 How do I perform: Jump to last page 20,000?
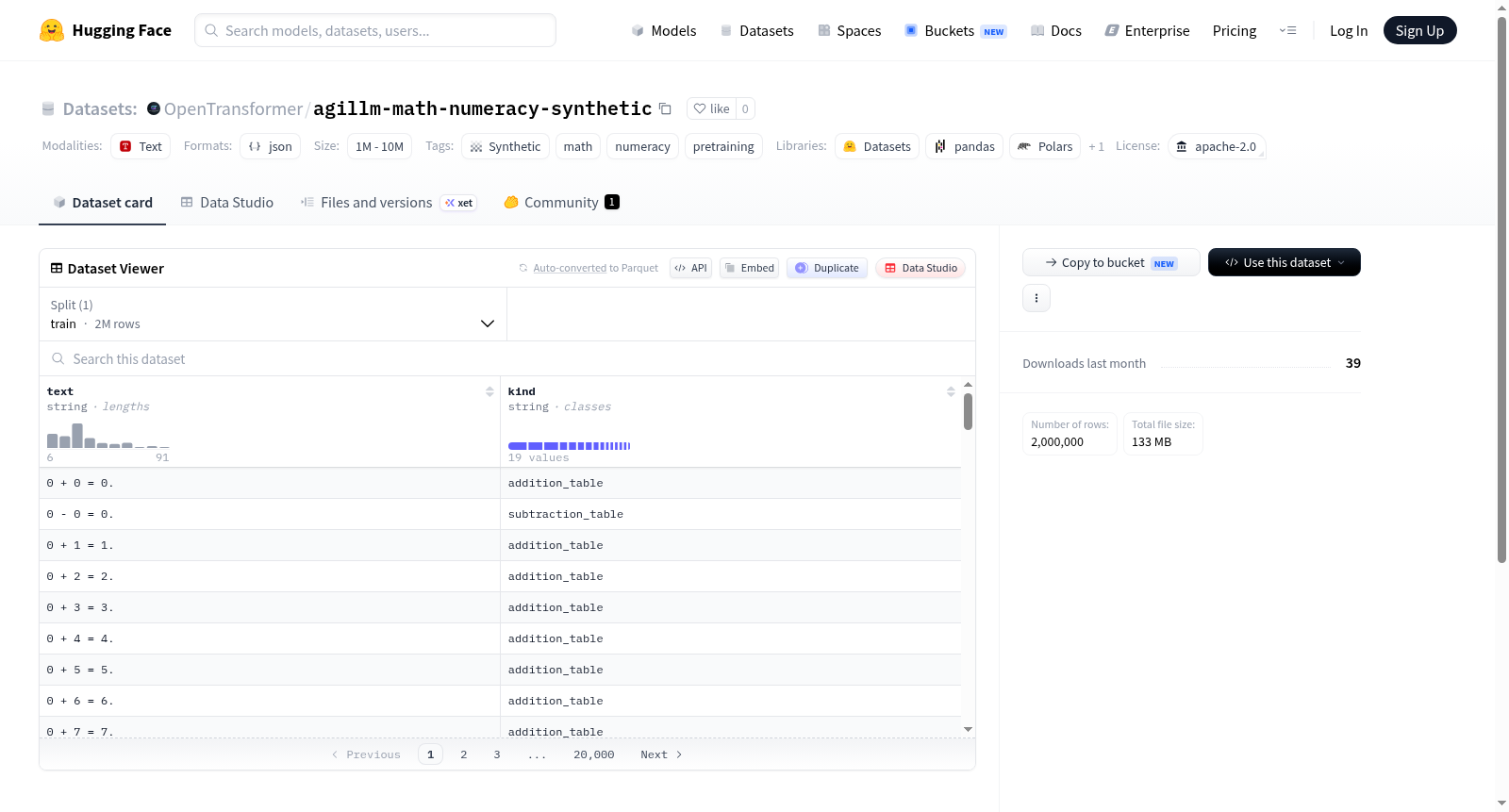coord(594,754)
